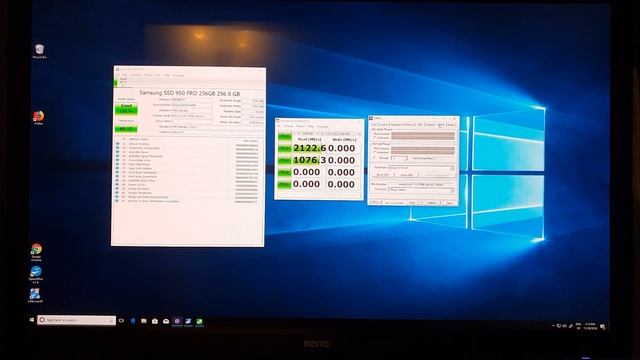Click the Stress CPU button

click(406, 175)
